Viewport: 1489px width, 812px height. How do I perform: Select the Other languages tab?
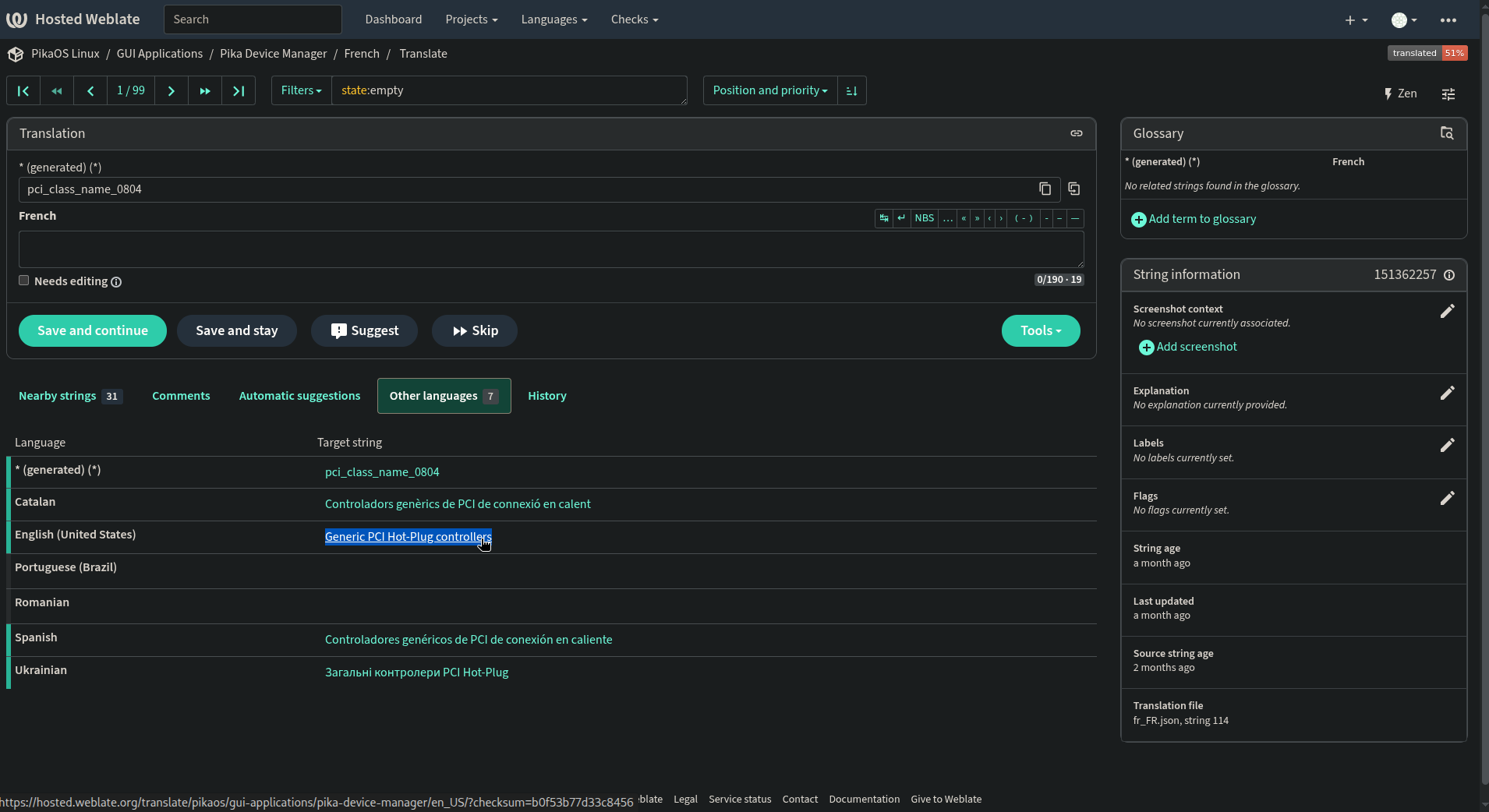(444, 396)
